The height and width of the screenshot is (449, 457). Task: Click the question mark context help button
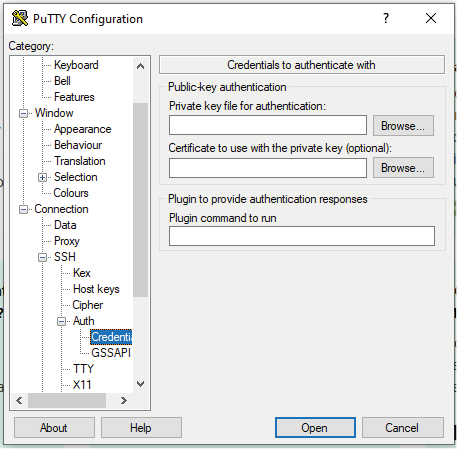[386, 18]
